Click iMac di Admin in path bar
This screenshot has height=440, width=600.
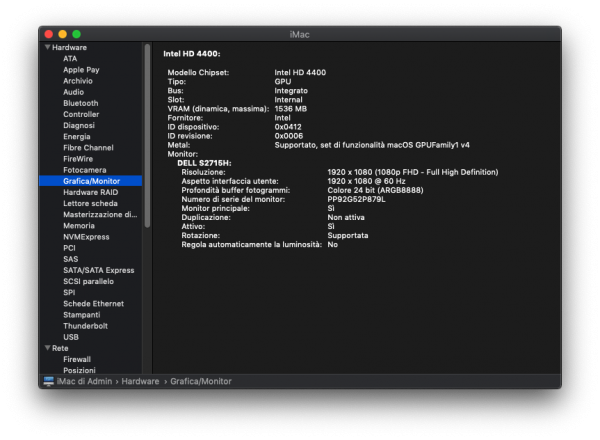(x=85, y=382)
